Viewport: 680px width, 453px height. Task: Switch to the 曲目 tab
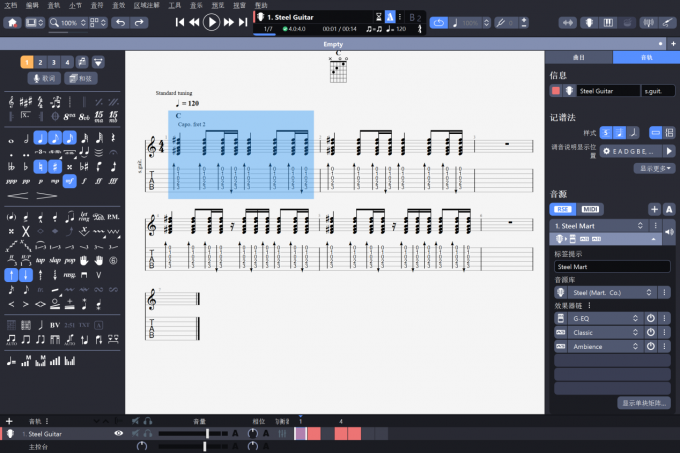tap(579, 57)
